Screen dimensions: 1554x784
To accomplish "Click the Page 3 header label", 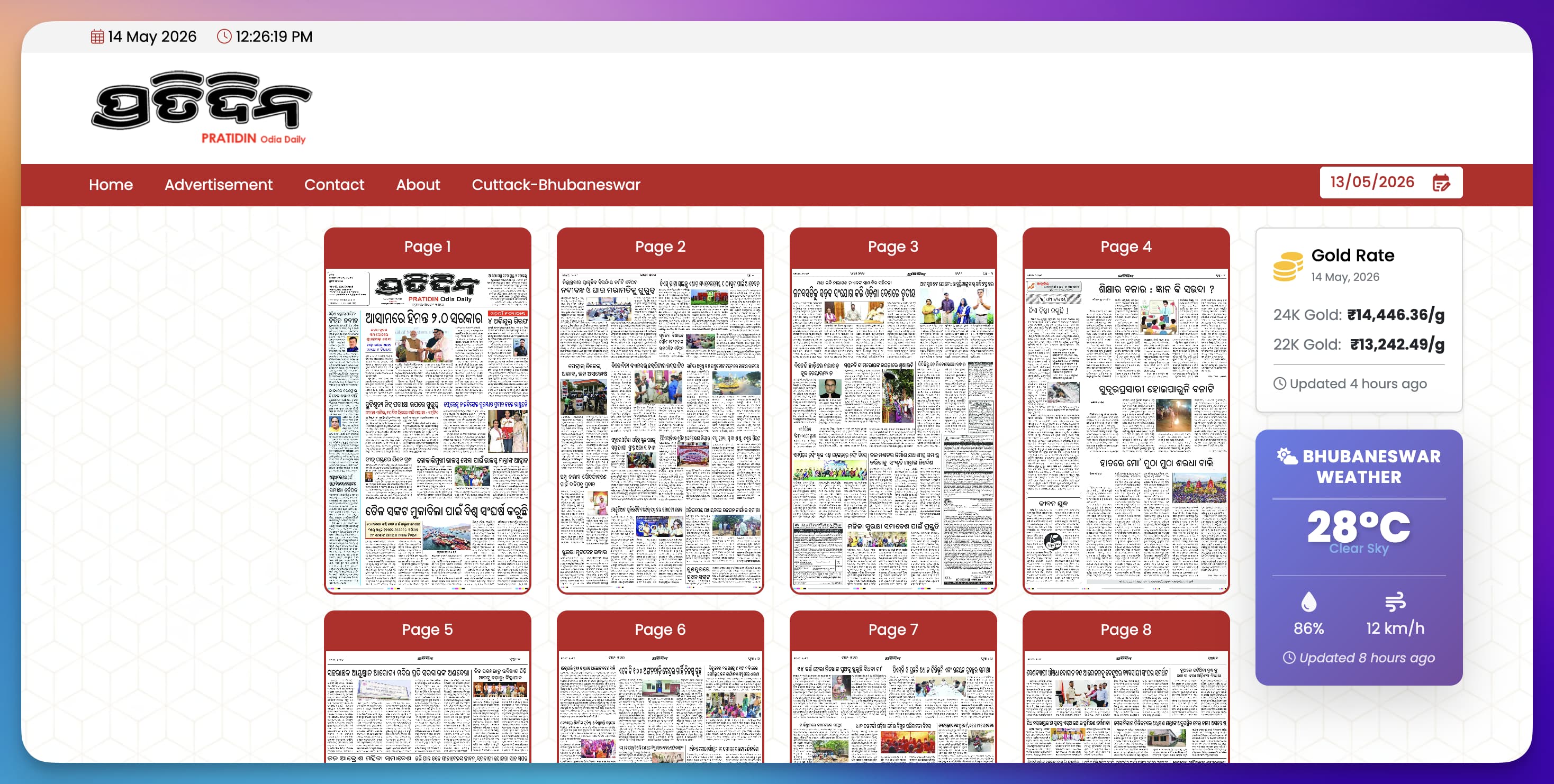I will pos(893,247).
